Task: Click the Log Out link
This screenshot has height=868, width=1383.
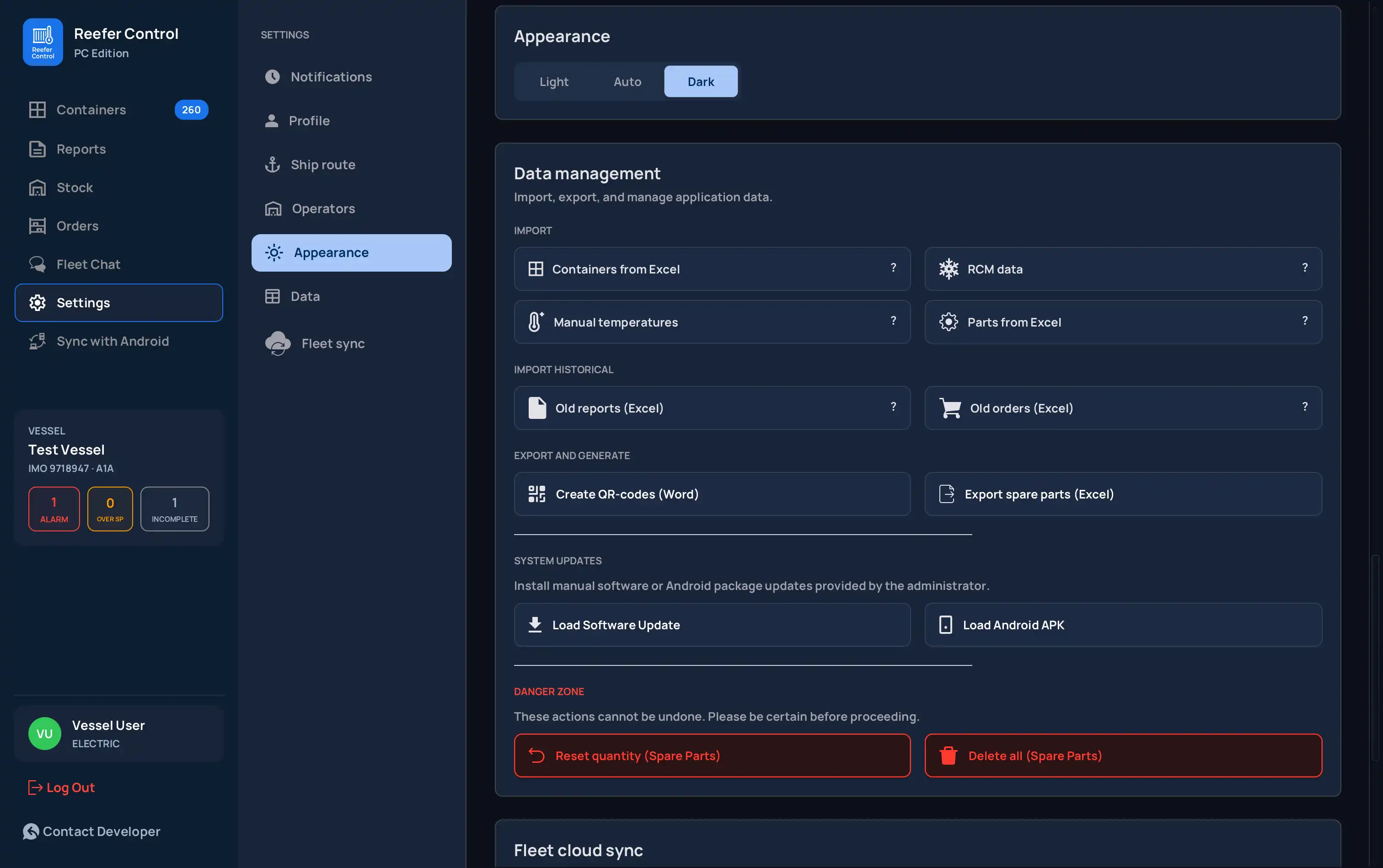Action: (x=61, y=788)
